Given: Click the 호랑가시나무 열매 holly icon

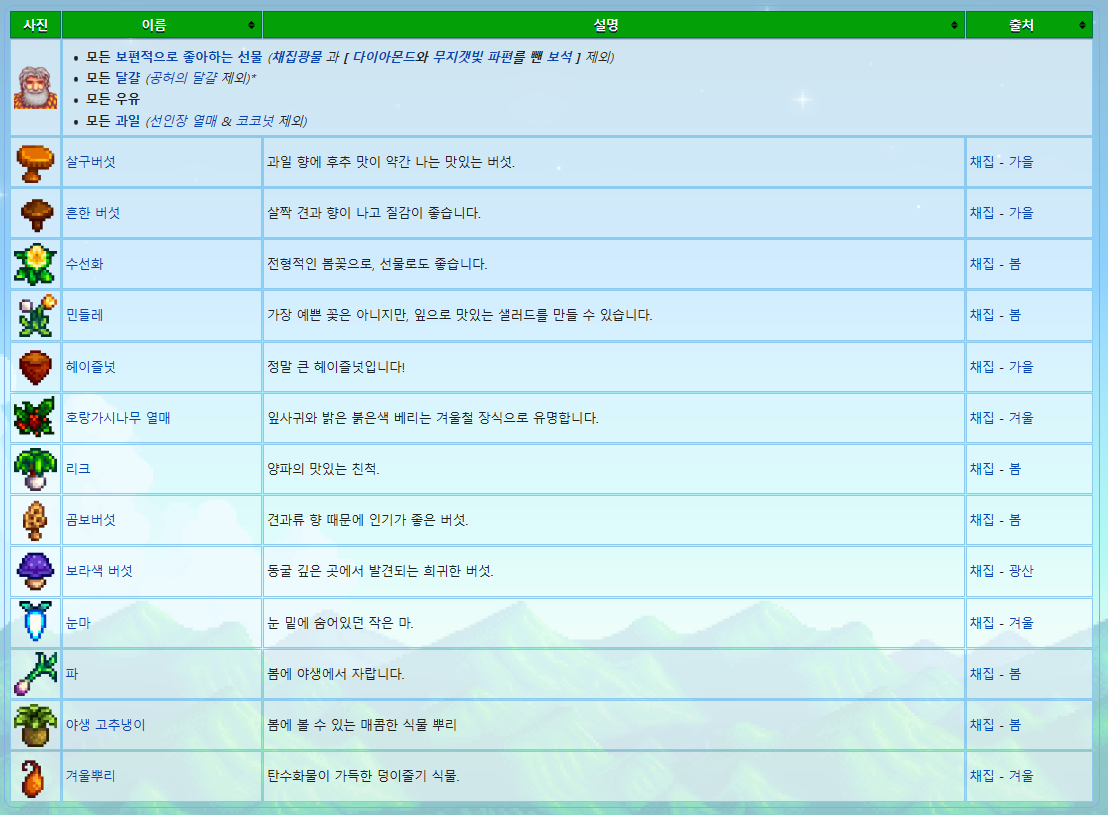Looking at the screenshot, I should [35, 417].
